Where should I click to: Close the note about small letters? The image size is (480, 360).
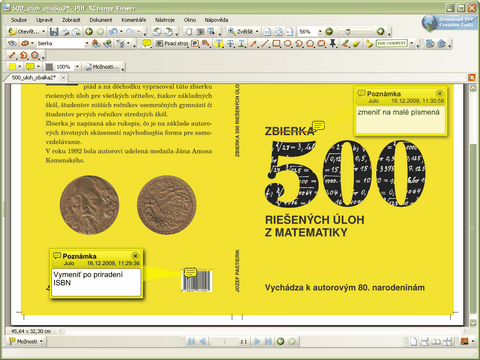(440, 93)
